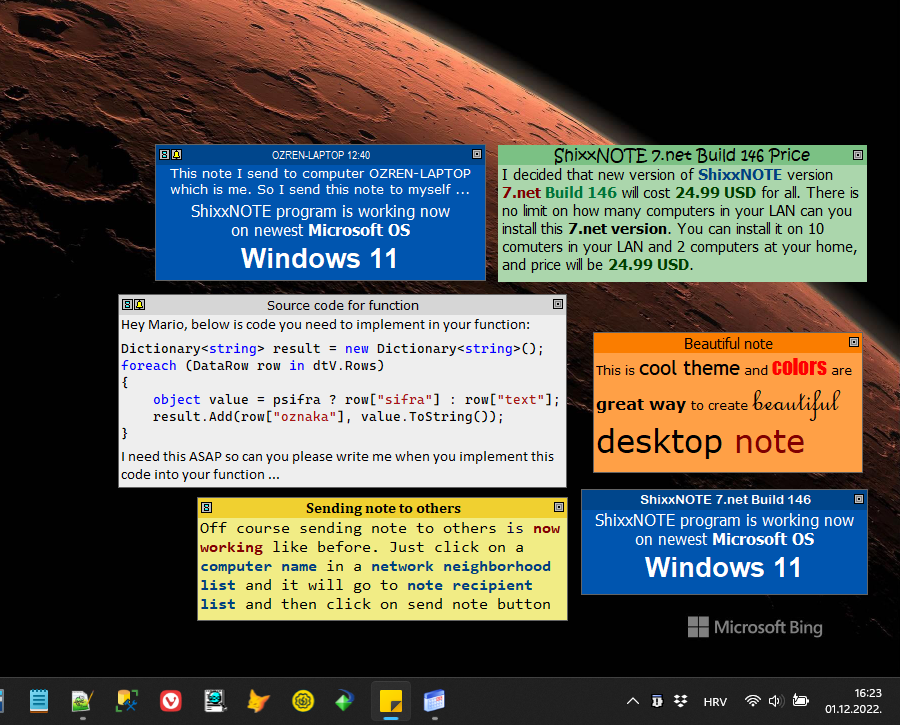Open the database tools icon in the taskbar
The height and width of the screenshot is (725, 900).
tap(127, 701)
